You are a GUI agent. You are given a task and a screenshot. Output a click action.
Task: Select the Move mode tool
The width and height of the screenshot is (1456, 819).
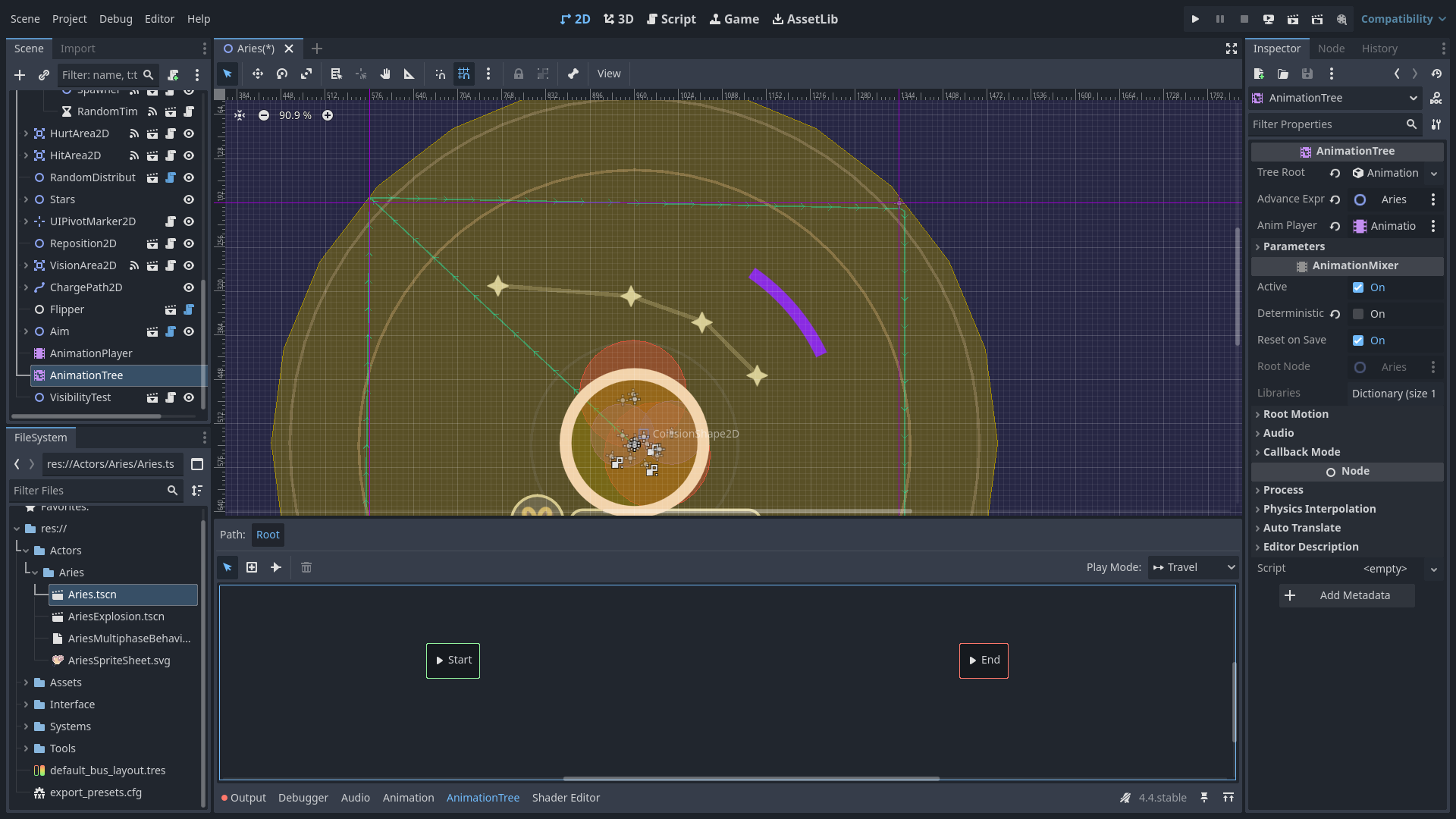[x=258, y=74]
